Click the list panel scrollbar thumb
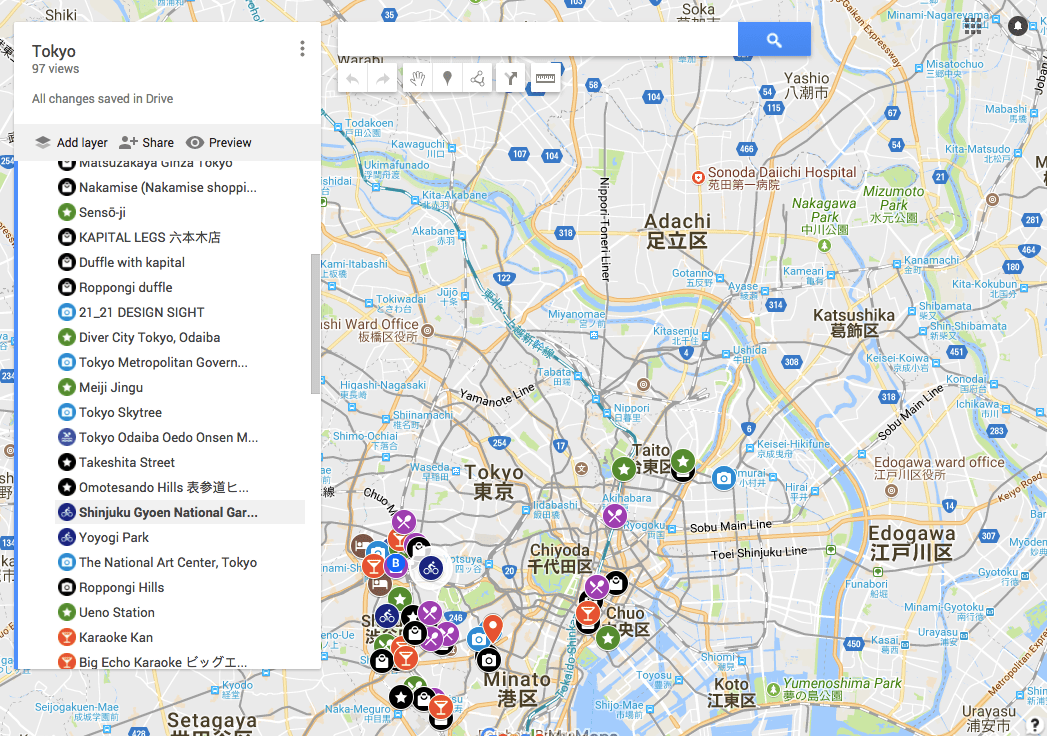 [x=315, y=324]
